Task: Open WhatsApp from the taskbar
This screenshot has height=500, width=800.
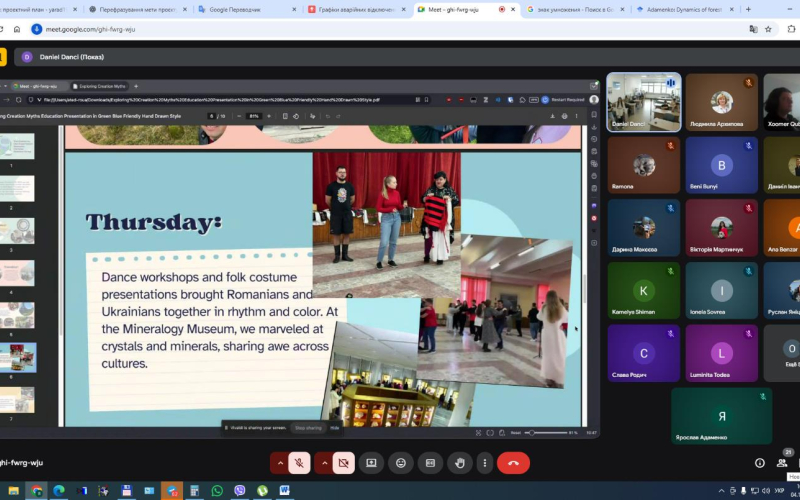Action: (217, 491)
